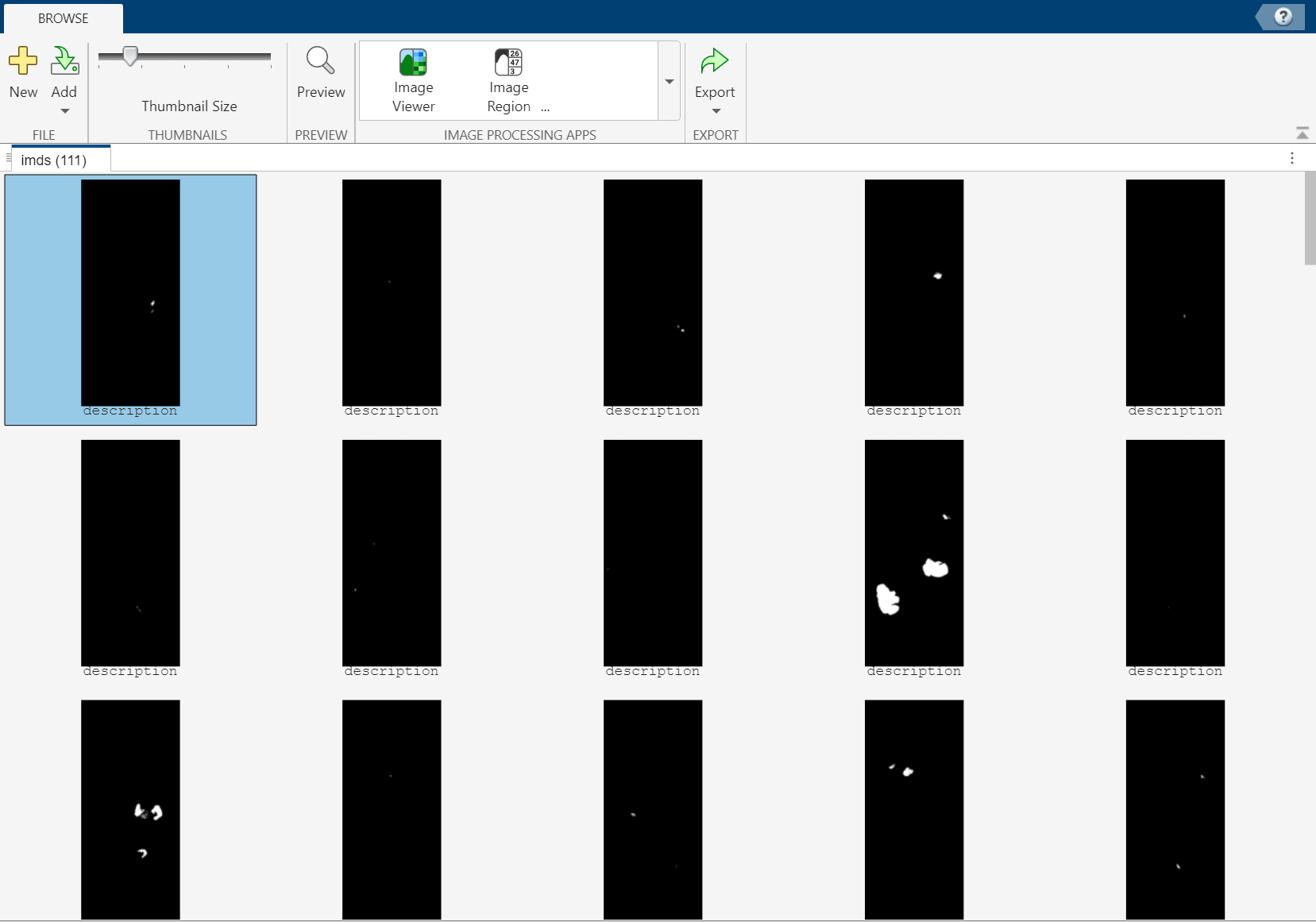
Task: Launch the Image Region Analyzer app
Action: click(x=508, y=63)
